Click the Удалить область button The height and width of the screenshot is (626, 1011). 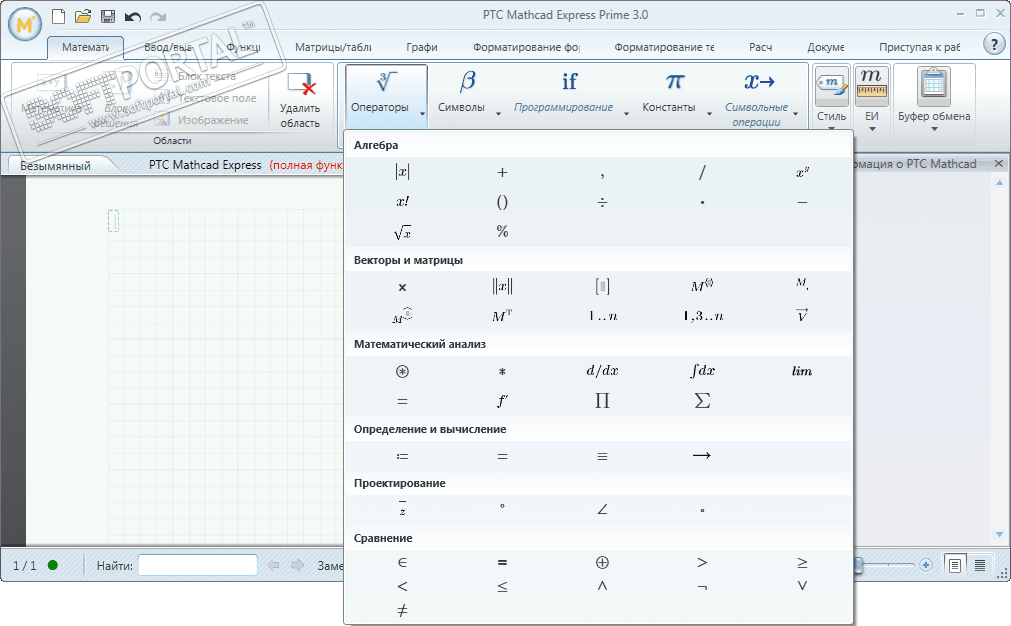[x=300, y=100]
